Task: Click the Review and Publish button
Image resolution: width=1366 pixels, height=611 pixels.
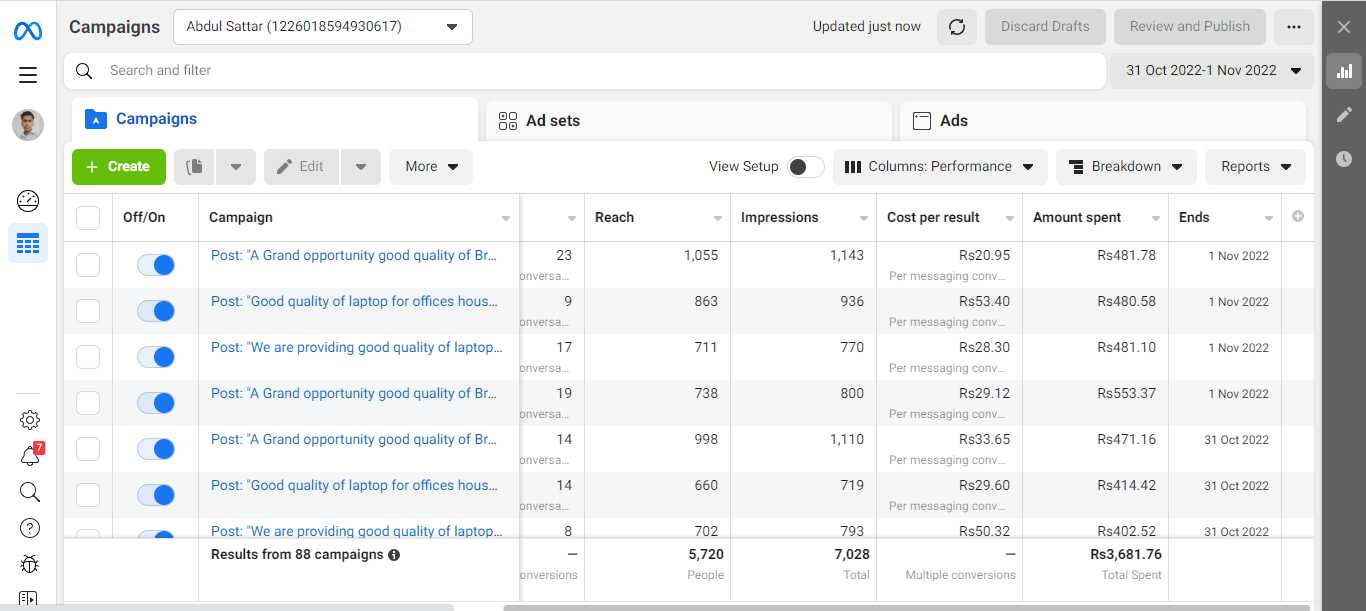Action: point(1190,27)
